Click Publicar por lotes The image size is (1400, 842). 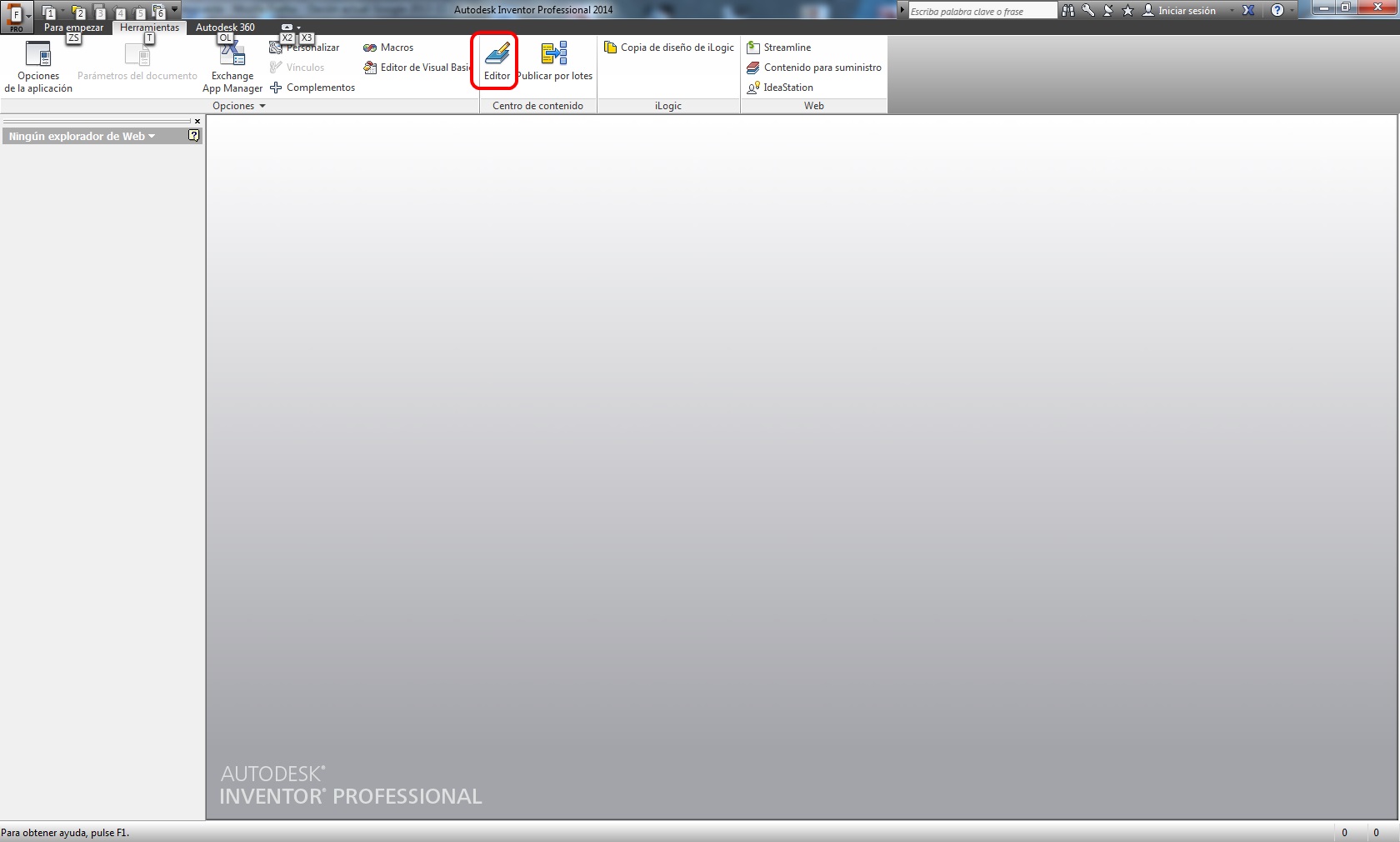[554, 61]
